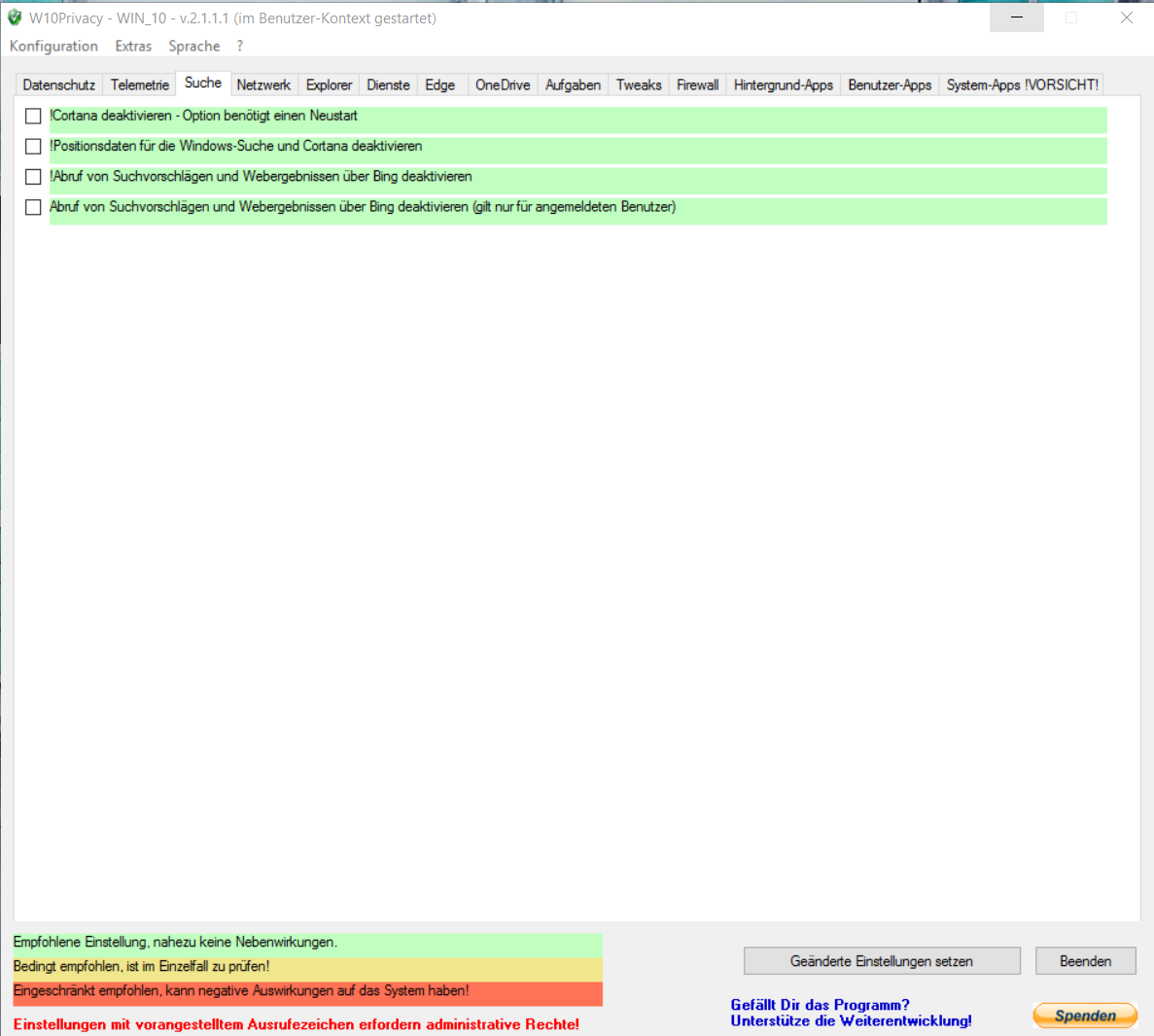The image size is (1154, 1036).
Task: Click 'Unterstütze die Weiterentwicklung!' link text
Action: pyautogui.click(x=851, y=1021)
